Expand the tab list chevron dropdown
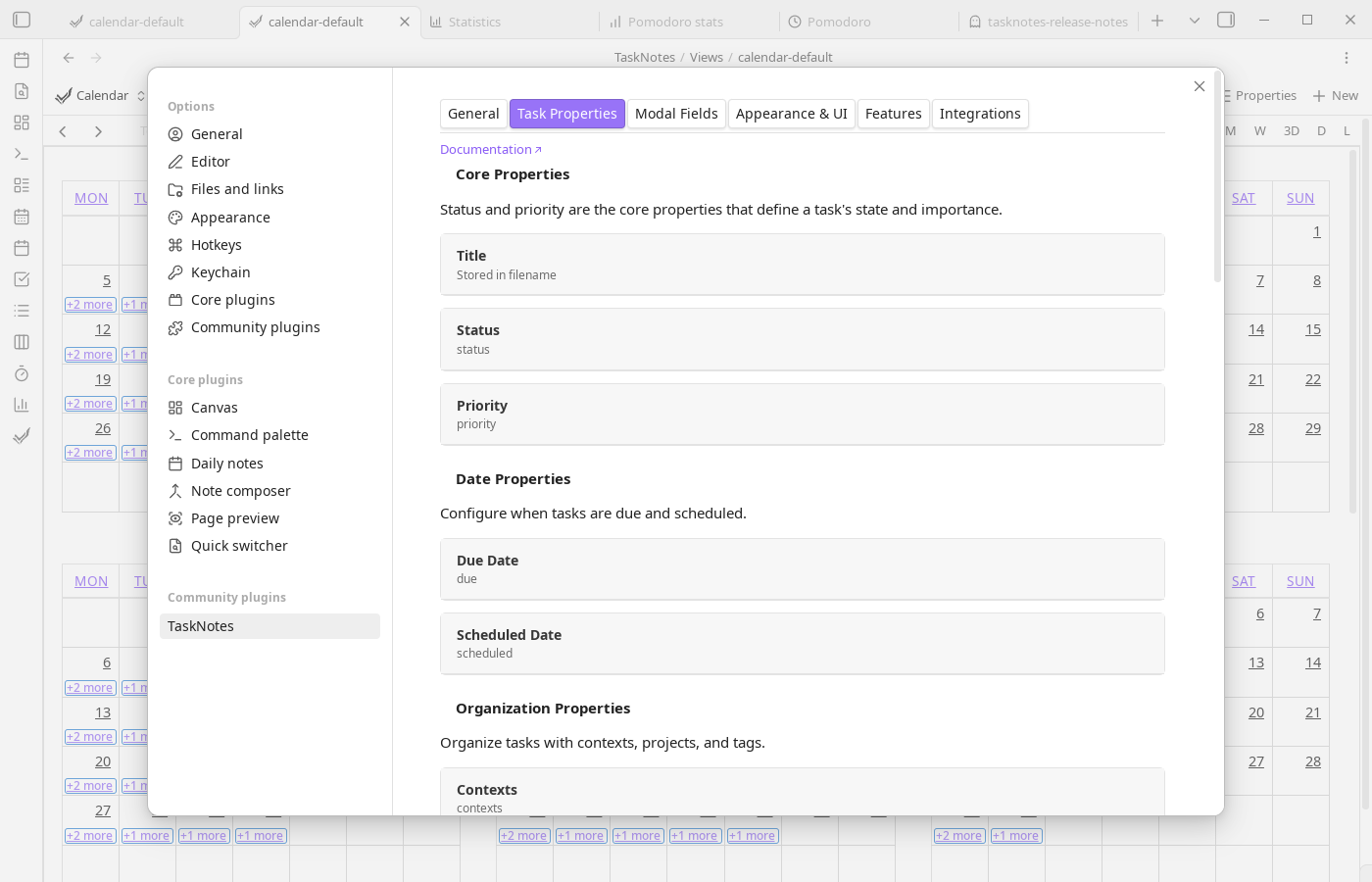Viewport: 1372px width, 882px height. 1195,21
